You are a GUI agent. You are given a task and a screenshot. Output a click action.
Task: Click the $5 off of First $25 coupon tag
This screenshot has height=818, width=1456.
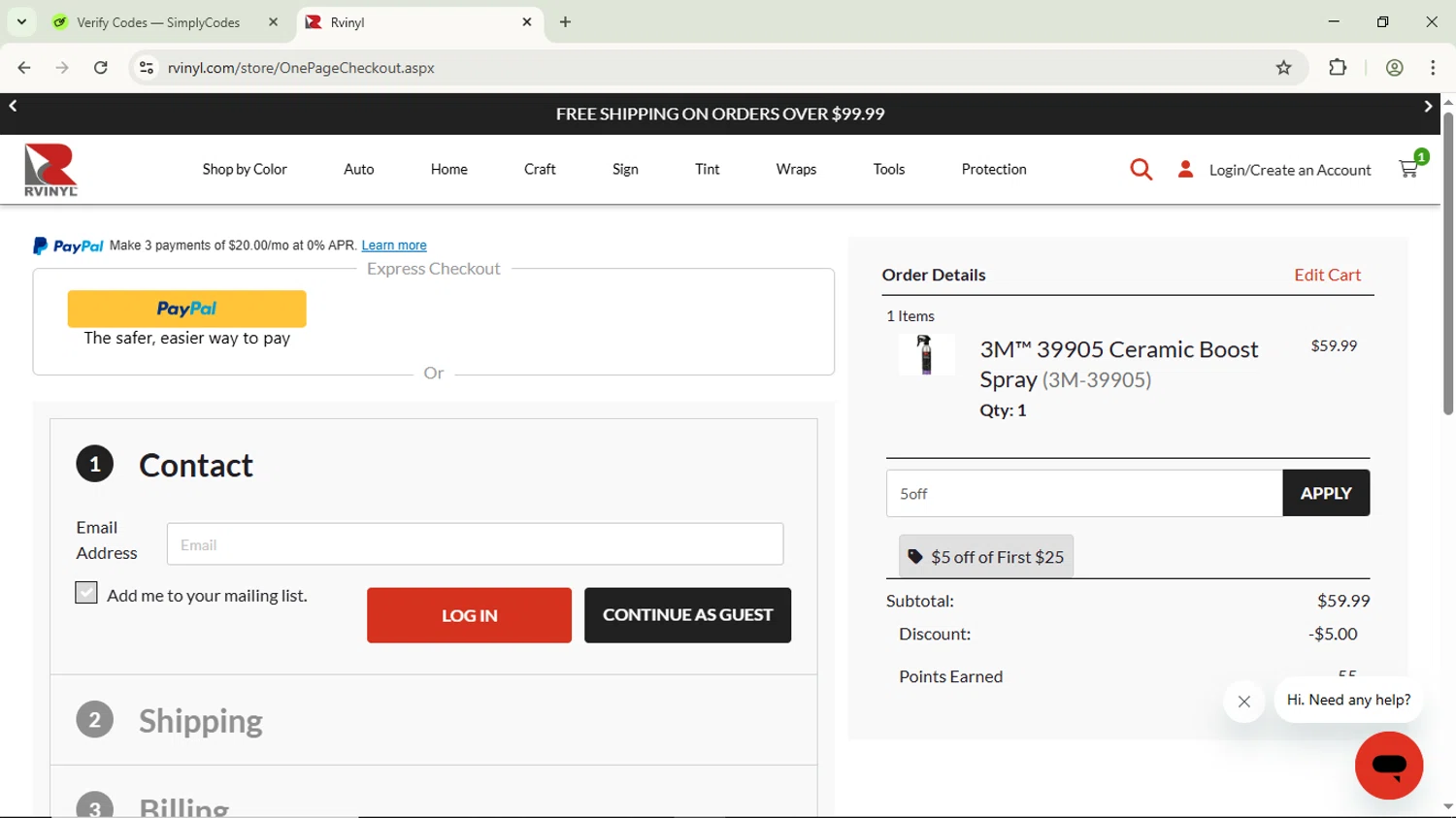(x=986, y=557)
